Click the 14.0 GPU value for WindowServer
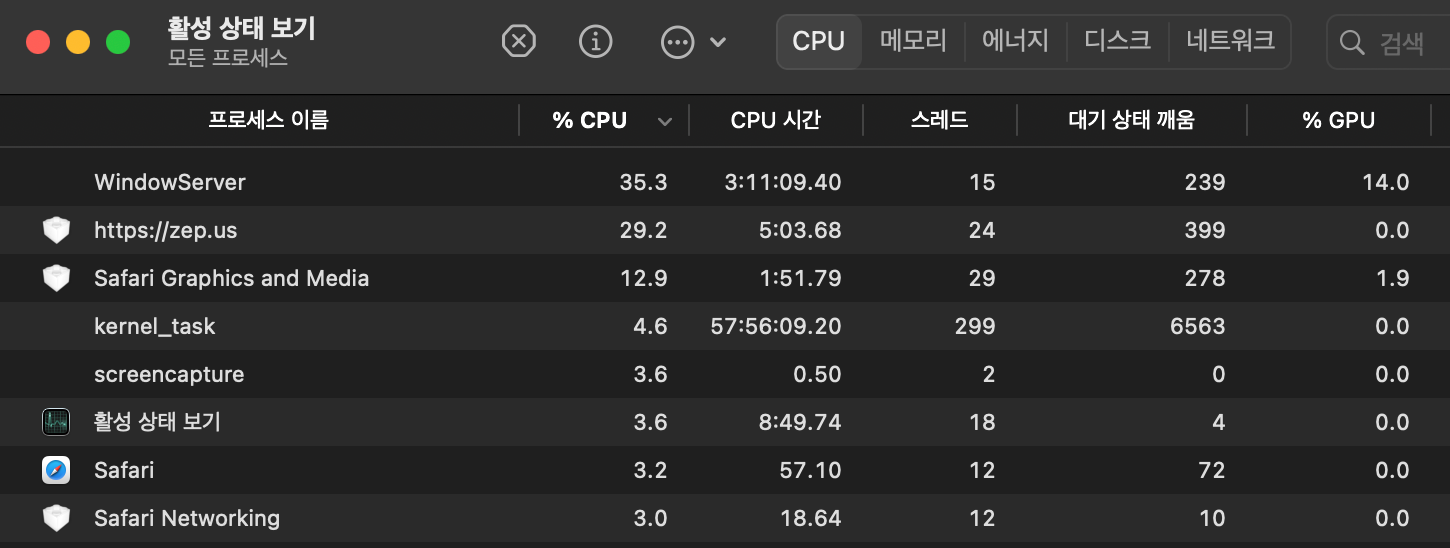The height and width of the screenshot is (548, 1450). point(1386,182)
